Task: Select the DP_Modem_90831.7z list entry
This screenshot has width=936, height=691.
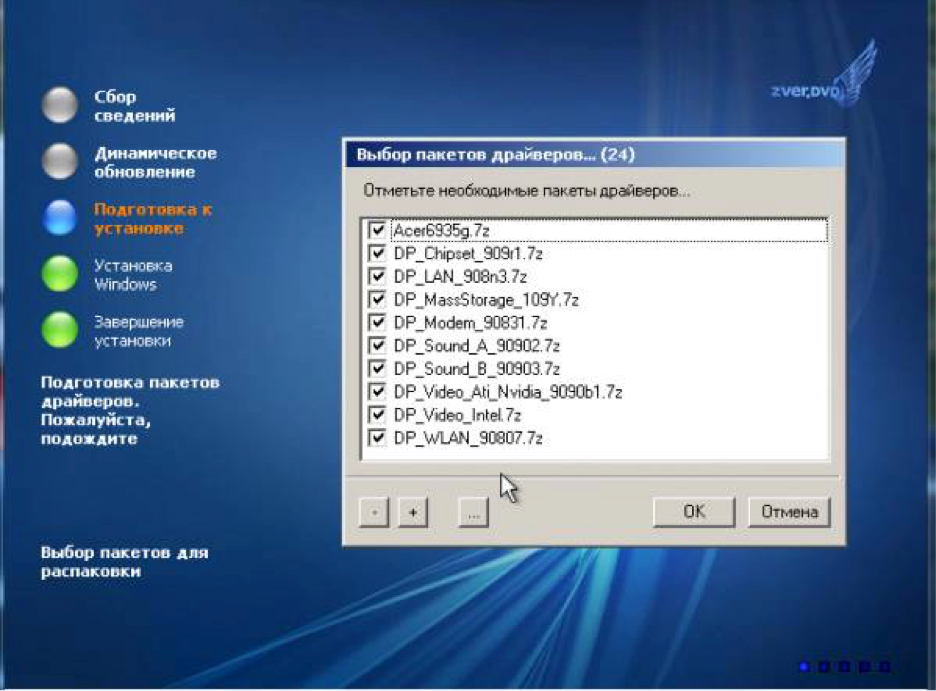Action: click(470, 323)
